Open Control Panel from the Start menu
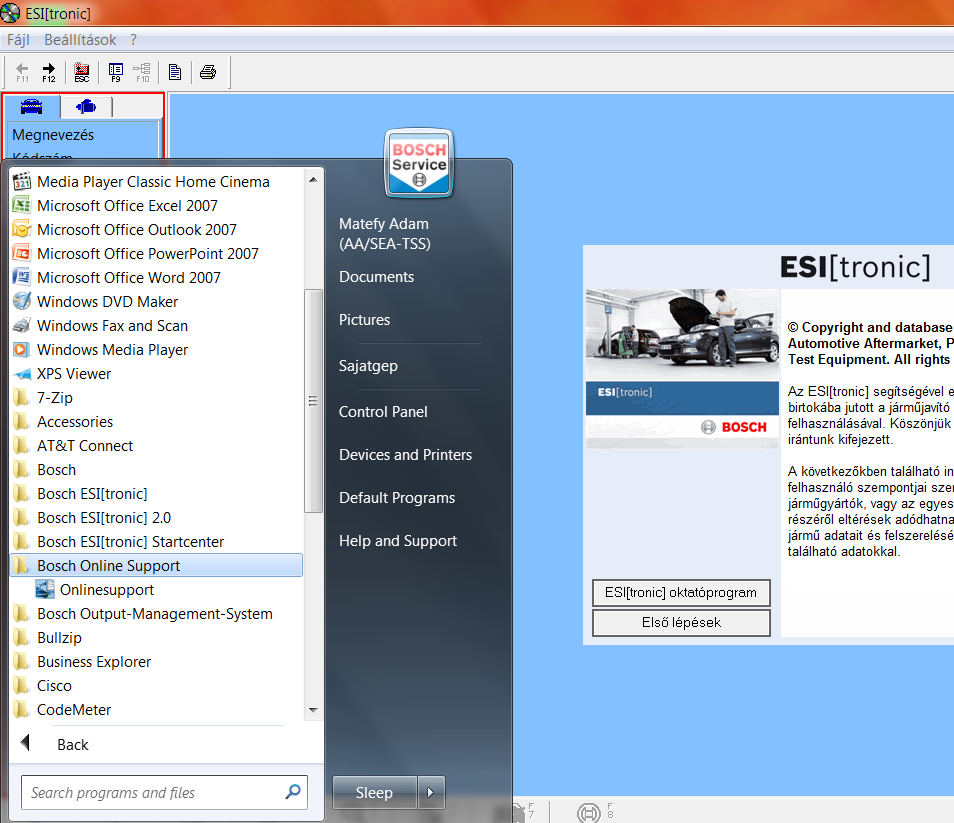The width and height of the screenshot is (954, 823). point(383,412)
